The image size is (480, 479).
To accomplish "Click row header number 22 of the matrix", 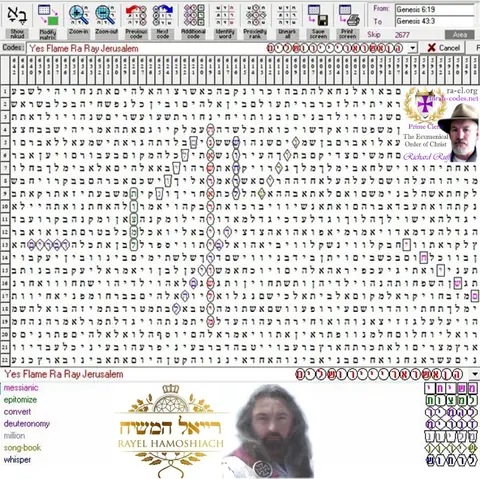I will click(5, 360).
